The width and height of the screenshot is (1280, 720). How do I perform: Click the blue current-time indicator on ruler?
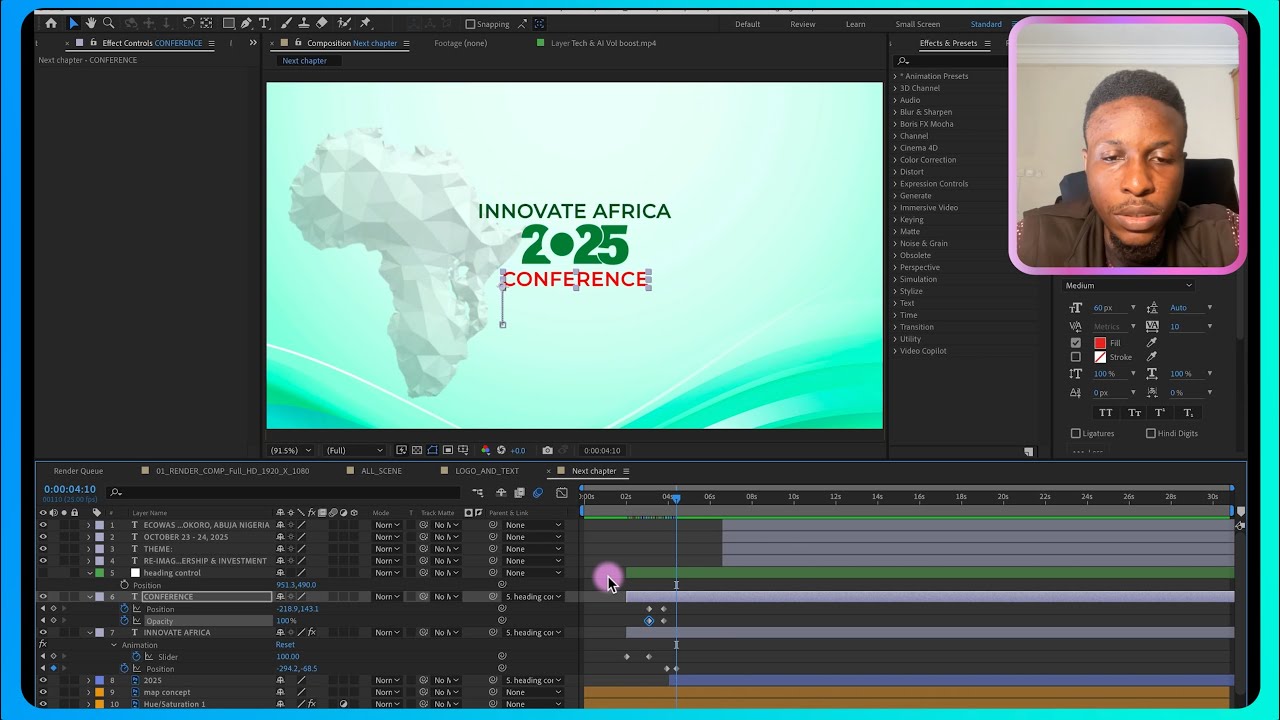676,497
